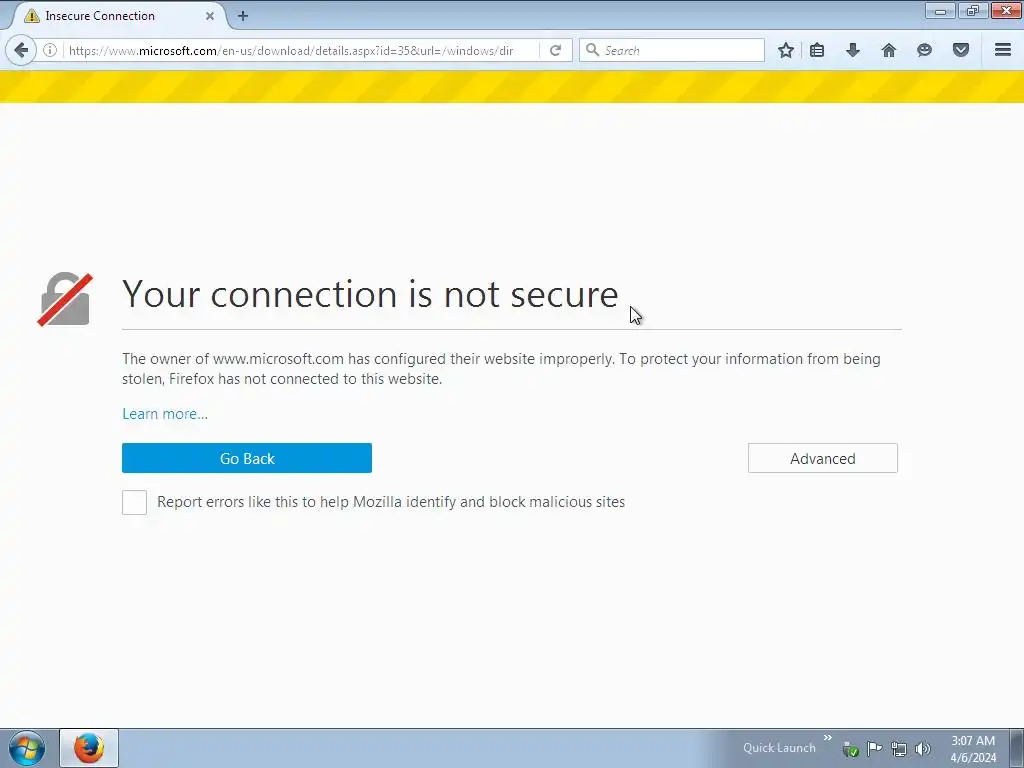The height and width of the screenshot is (768, 1024).
Task: Close the Insecure Connection tab
Action: pyautogui.click(x=210, y=16)
